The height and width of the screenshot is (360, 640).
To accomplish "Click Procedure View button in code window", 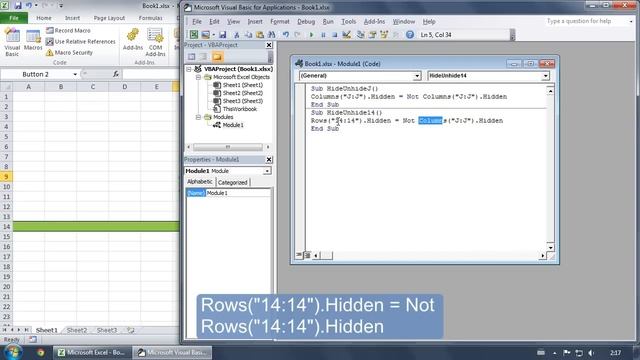I will coord(299,255).
